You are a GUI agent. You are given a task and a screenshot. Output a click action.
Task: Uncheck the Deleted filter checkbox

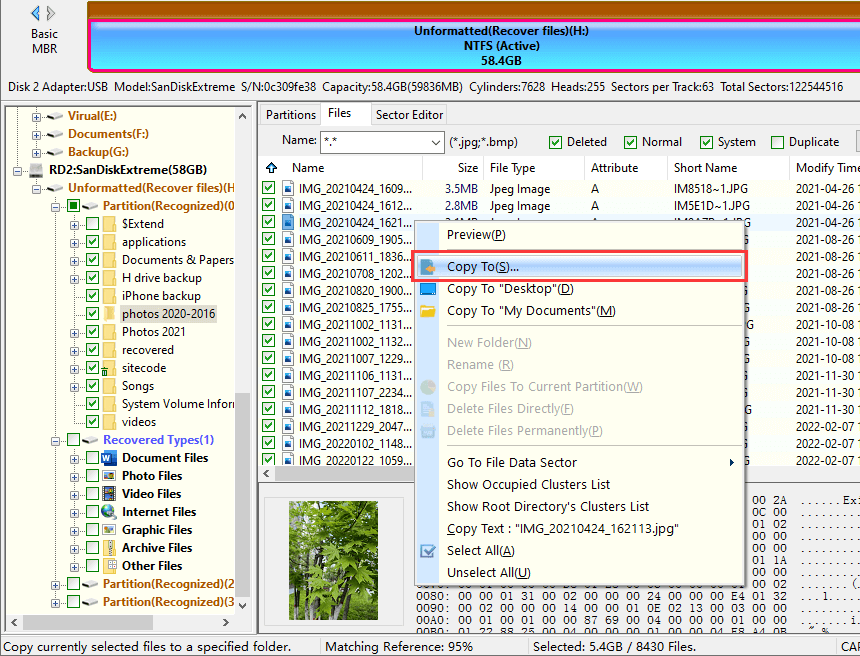point(556,142)
